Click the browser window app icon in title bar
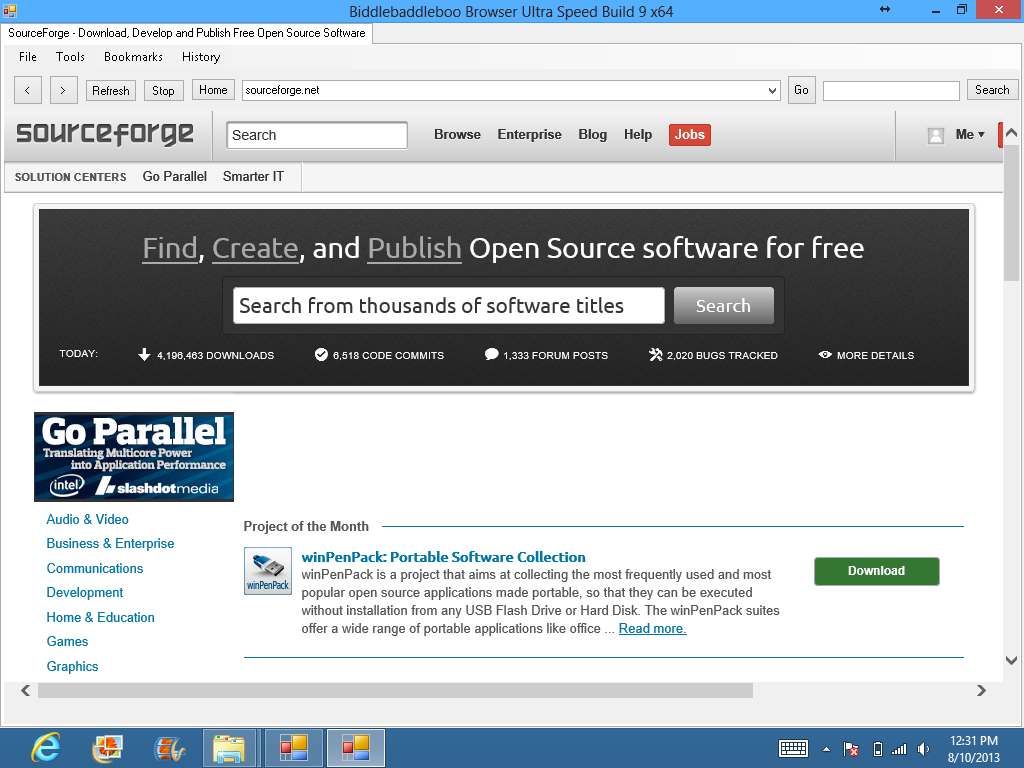Image resolution: width=1024 pixels, height=768 pixels. (9, 10)
